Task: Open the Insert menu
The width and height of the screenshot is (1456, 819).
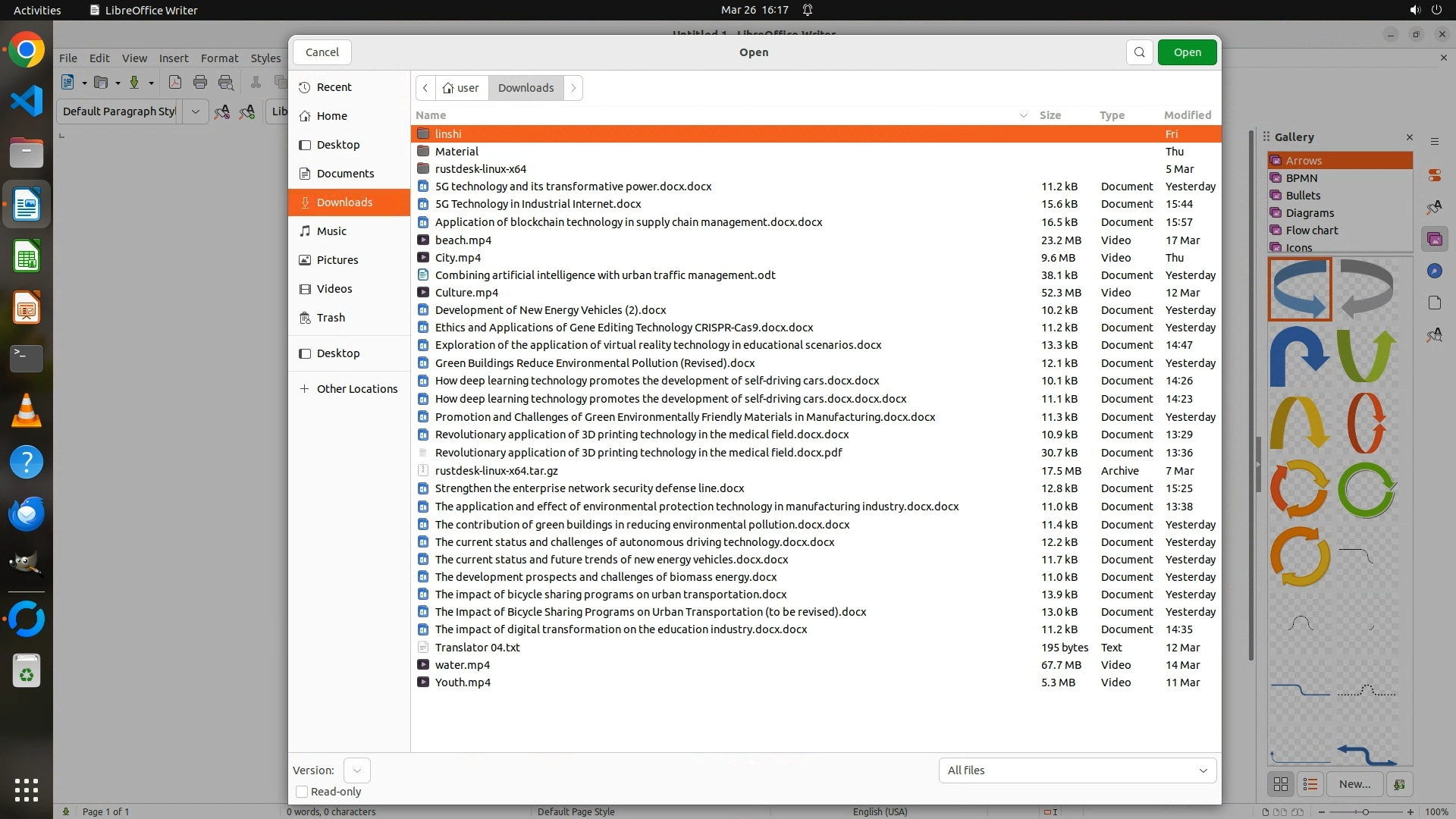Action: pyautogui.click(x=173, y=58)
